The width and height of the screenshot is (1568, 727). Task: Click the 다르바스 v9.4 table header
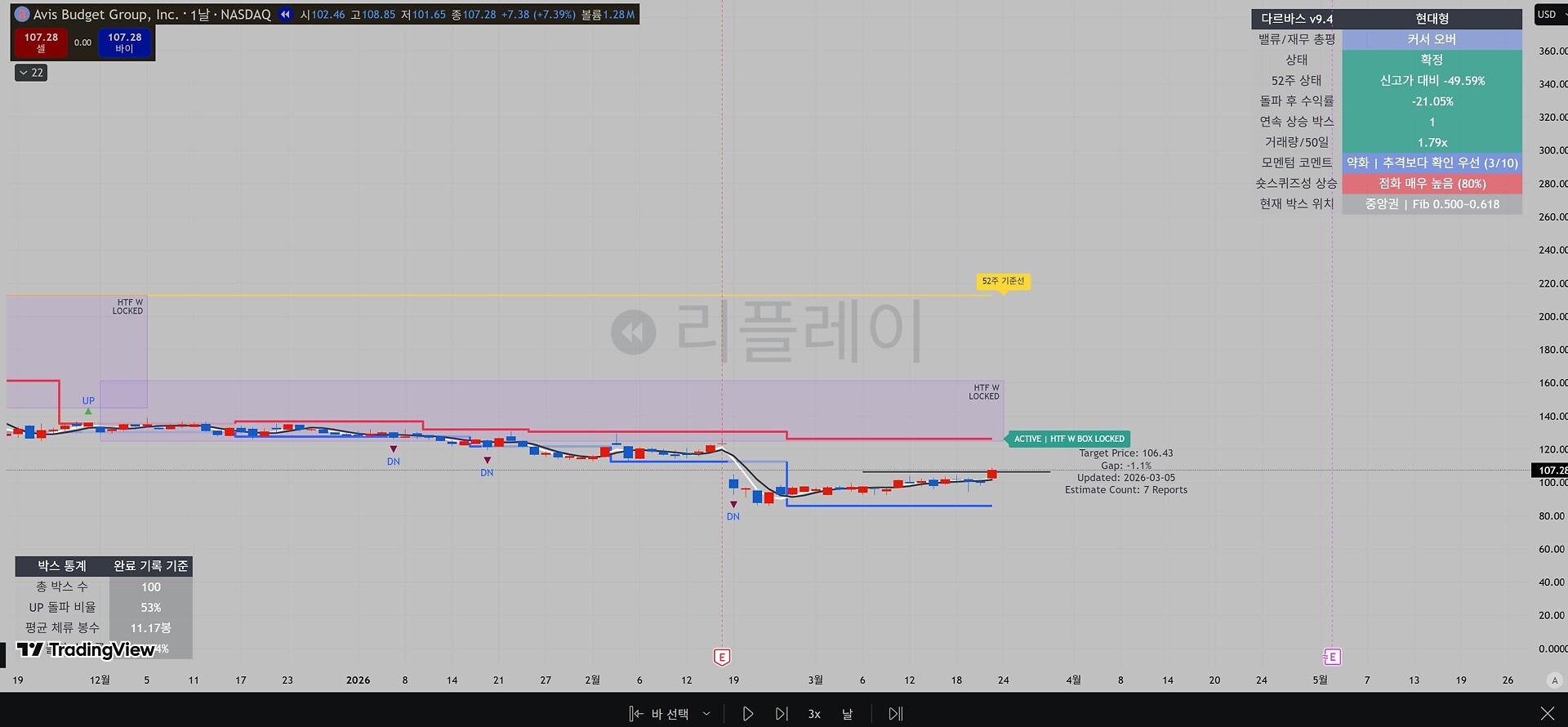point(1297,19)
